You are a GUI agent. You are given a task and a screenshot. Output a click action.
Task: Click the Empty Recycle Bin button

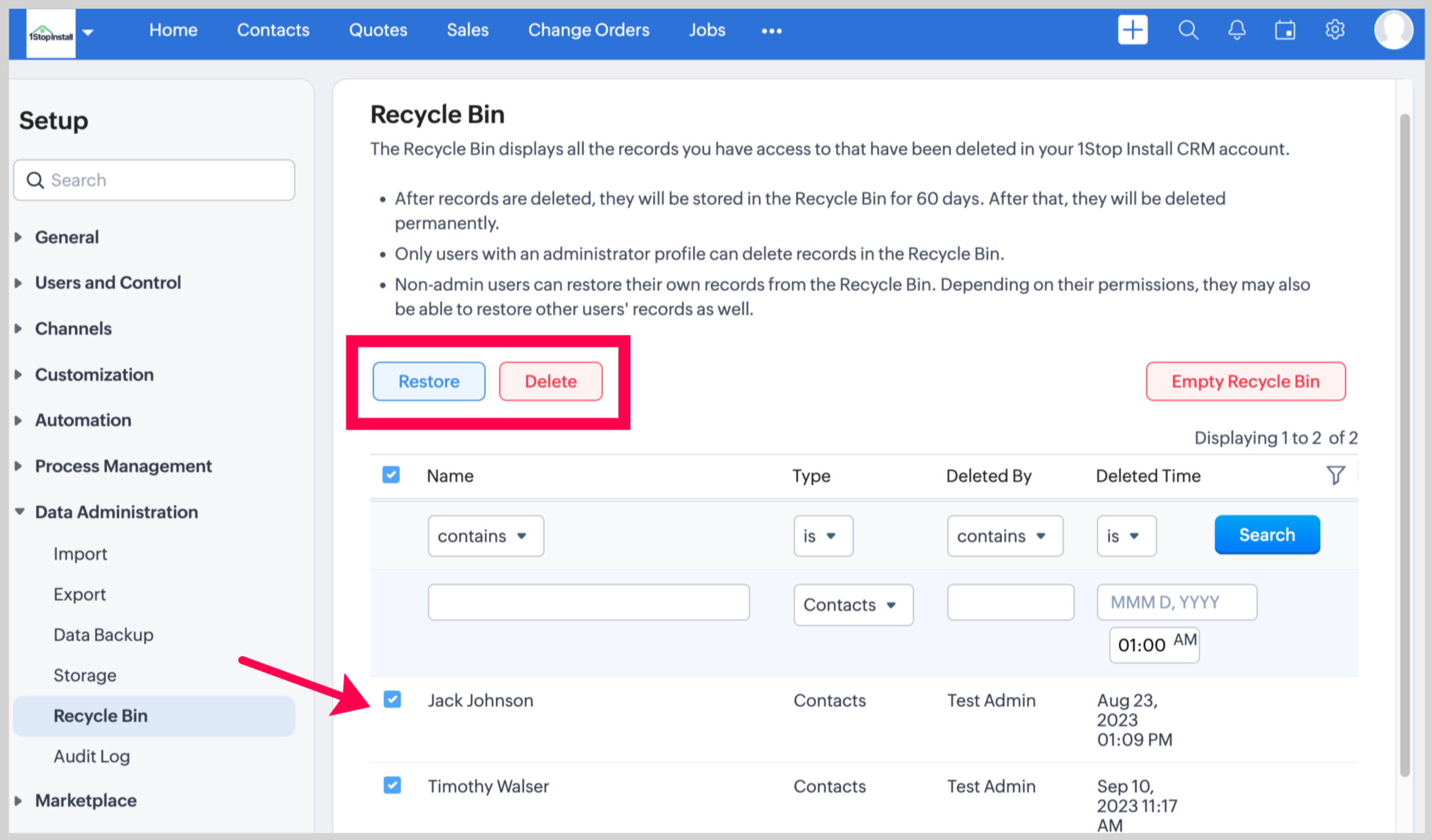(1245, 382)
